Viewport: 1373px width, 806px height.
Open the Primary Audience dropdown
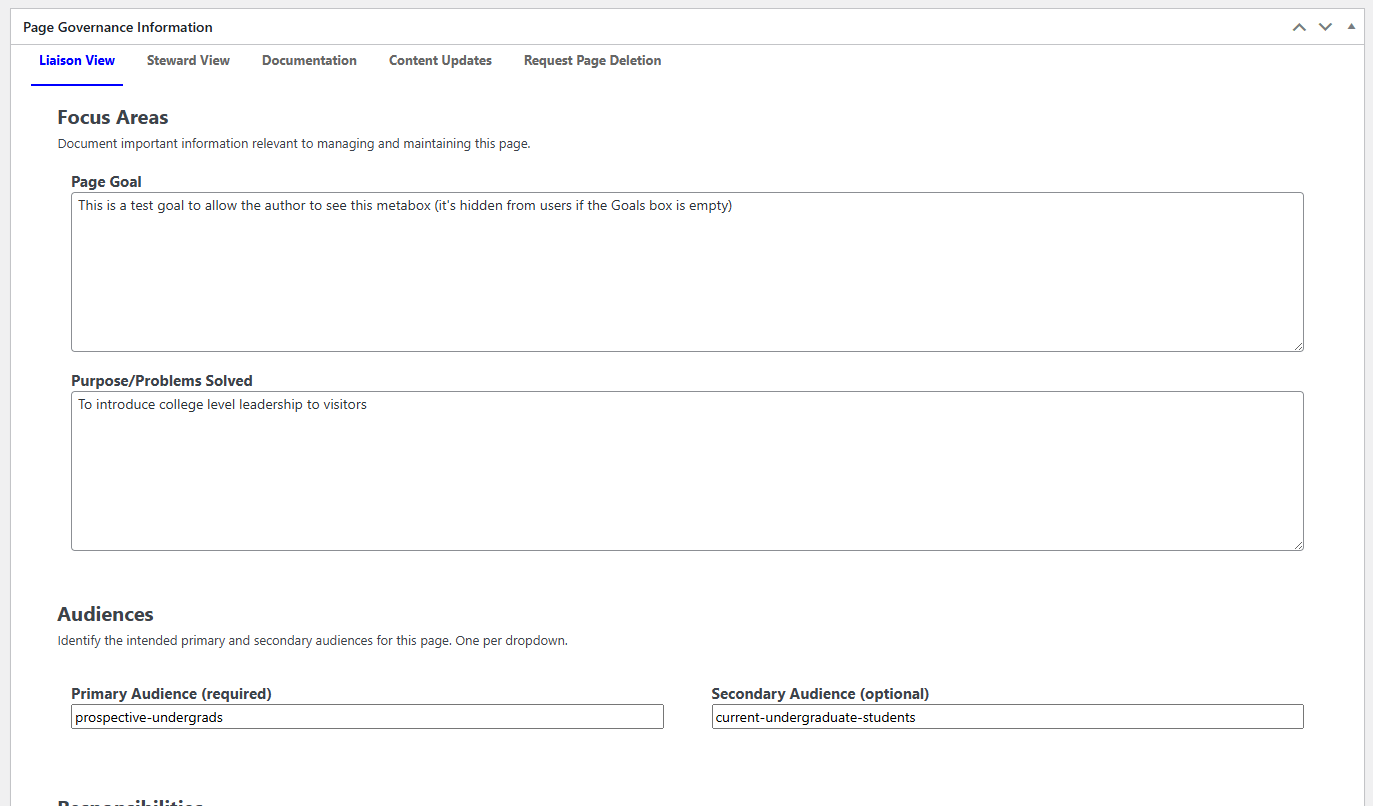(x=367, y=717)
